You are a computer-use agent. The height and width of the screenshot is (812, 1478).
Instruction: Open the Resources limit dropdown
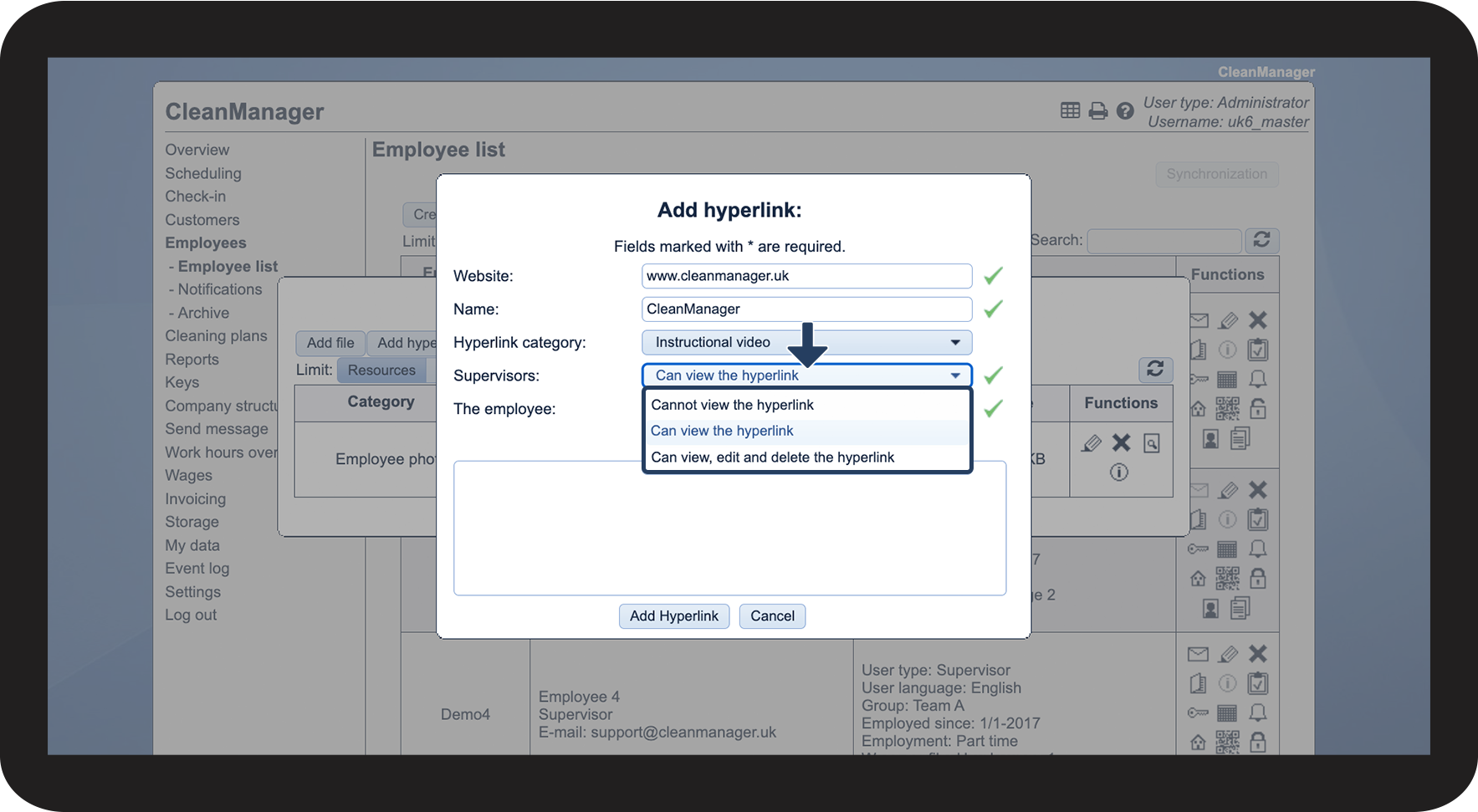pyautogui.click(x=381, y=370)
